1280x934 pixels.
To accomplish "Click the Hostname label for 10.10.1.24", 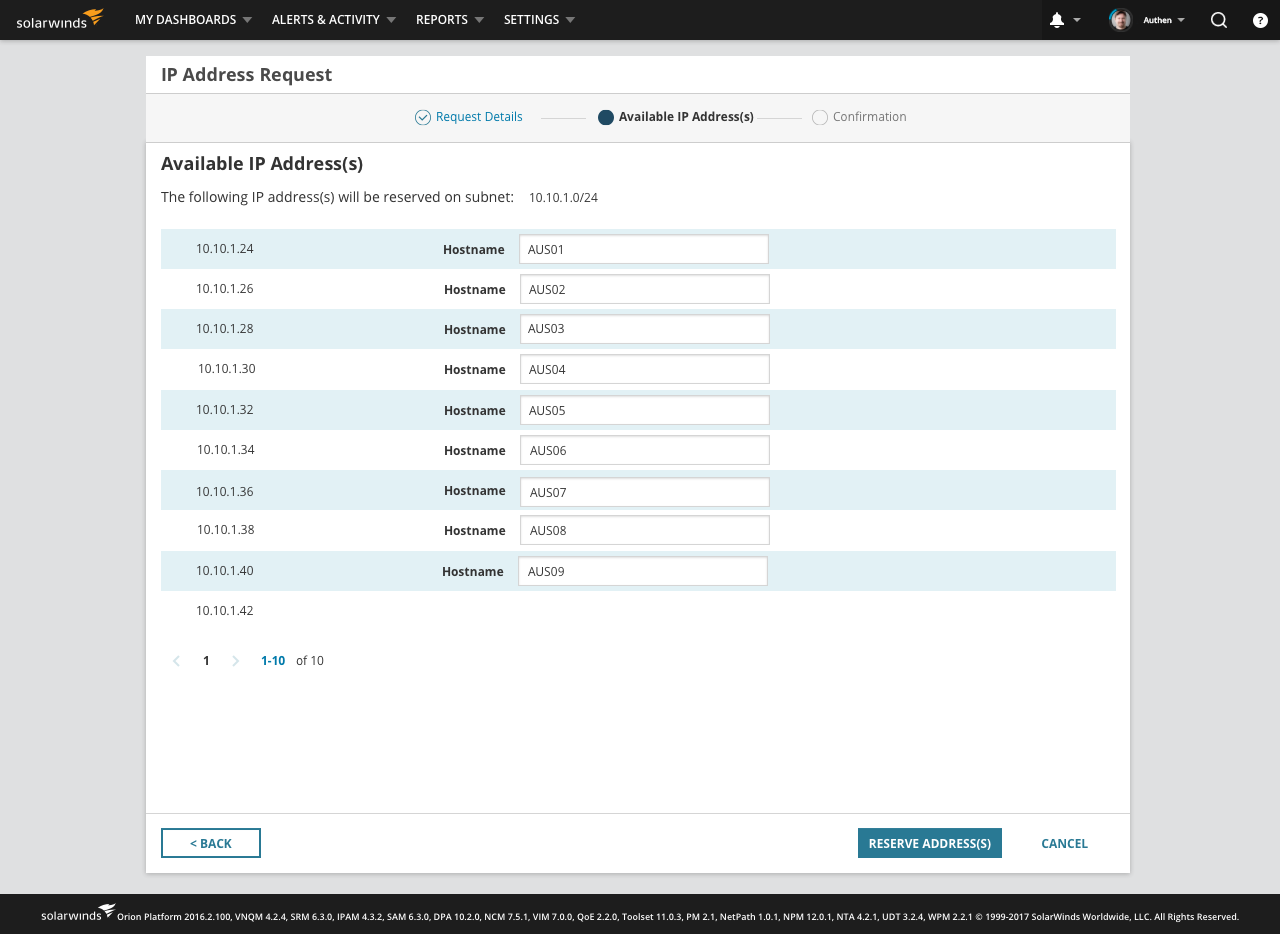I will pyautogui.click(x=474, y=250).
